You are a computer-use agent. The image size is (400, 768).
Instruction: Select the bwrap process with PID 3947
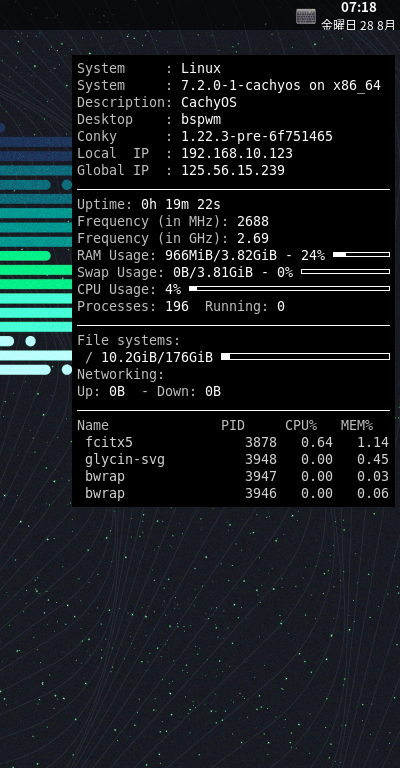tap(233, 476)
